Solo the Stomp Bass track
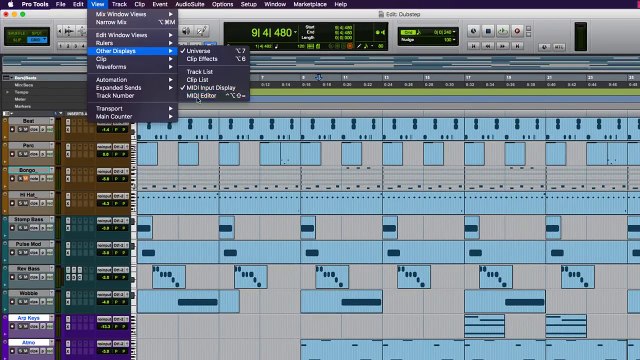The width and height of the screenshot is (640, 360). [20, 228]
